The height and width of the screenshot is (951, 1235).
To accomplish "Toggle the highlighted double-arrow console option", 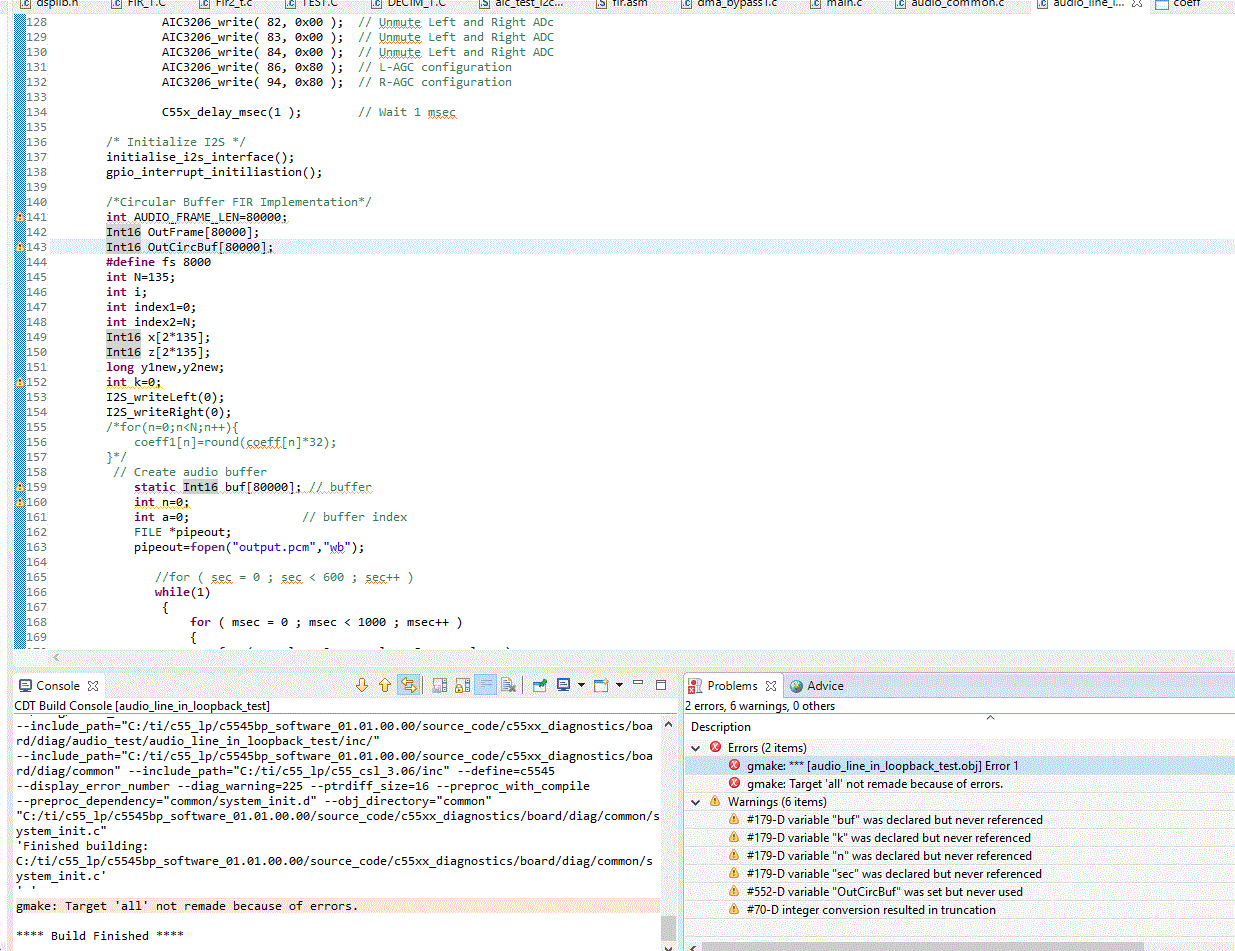I will click(408, 684).
